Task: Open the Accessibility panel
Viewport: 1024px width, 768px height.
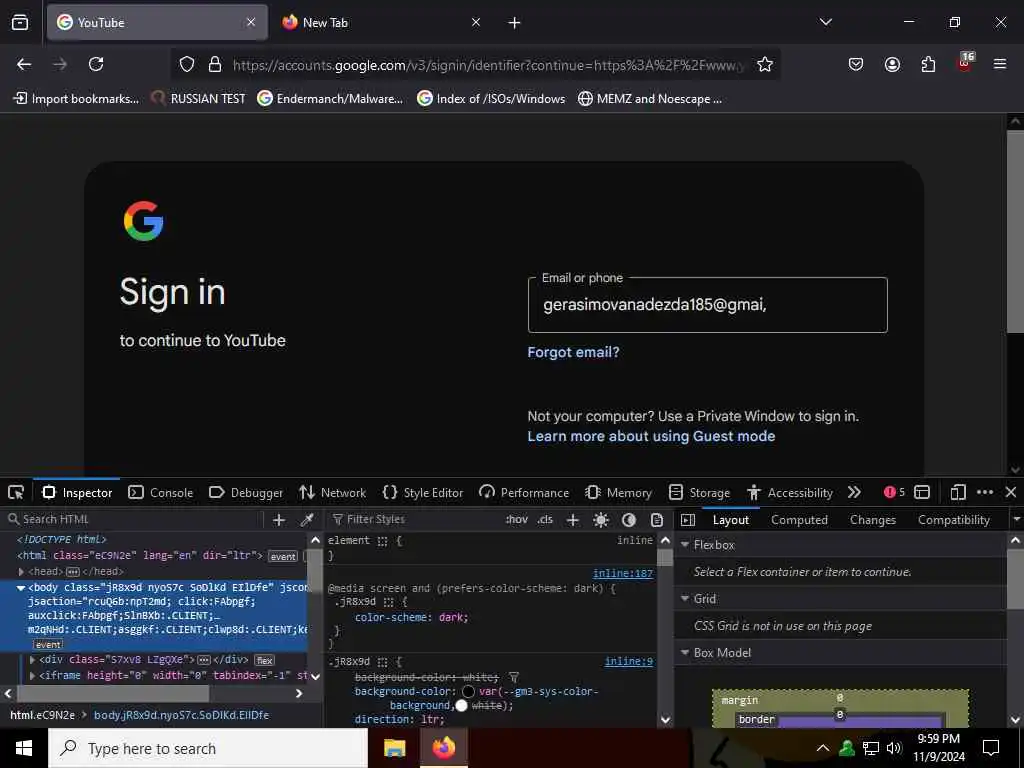Action: [x=790, y=492]
